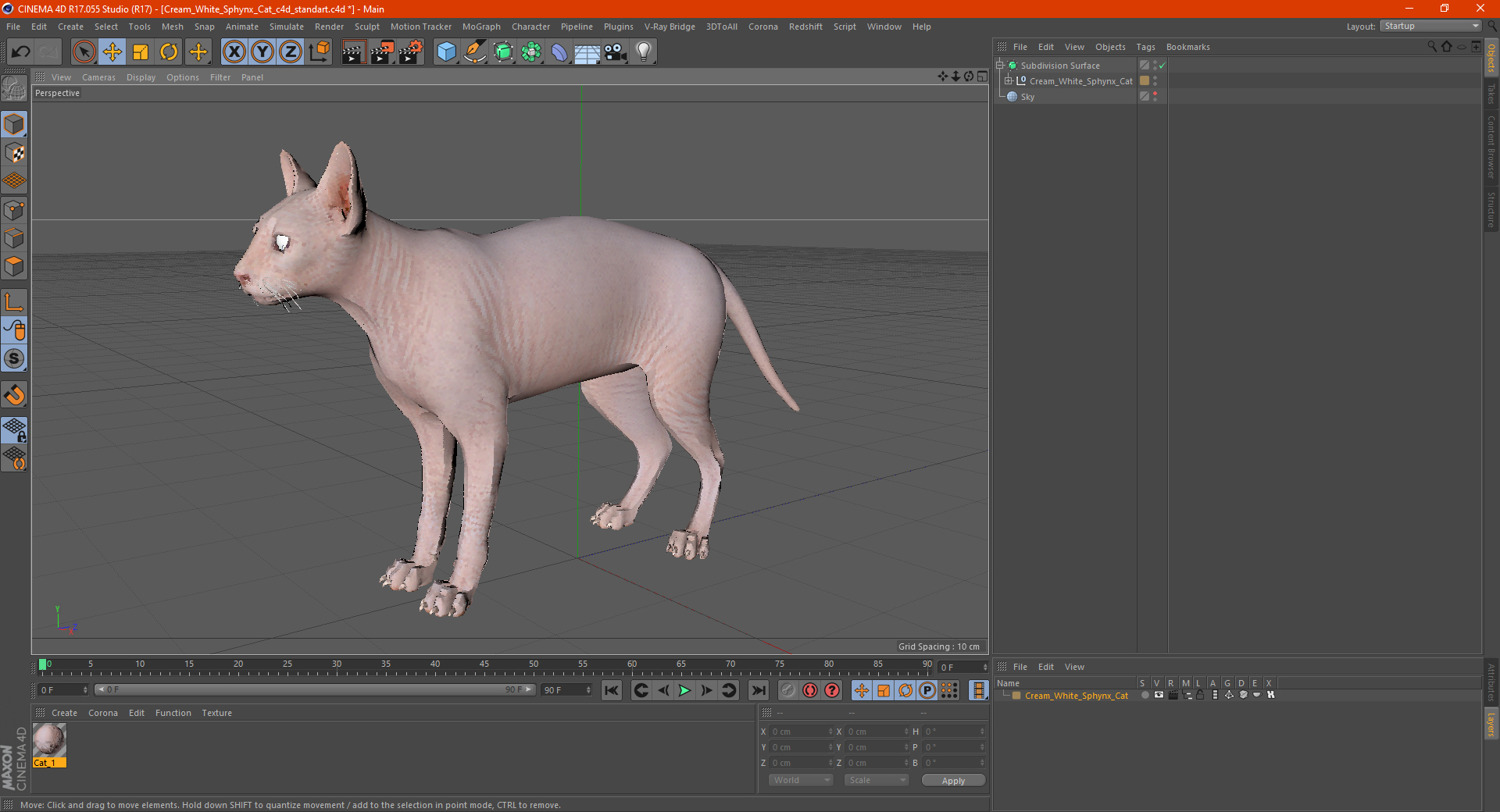Toggle Subdivision Surface enable checkmark

1162,66
